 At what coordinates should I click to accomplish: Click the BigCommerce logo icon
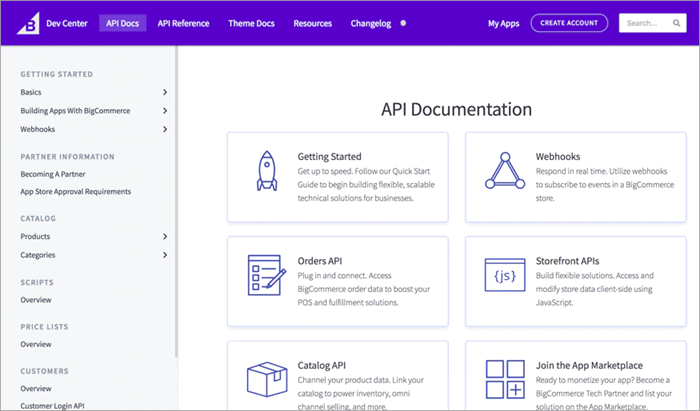tap(28, 23)
